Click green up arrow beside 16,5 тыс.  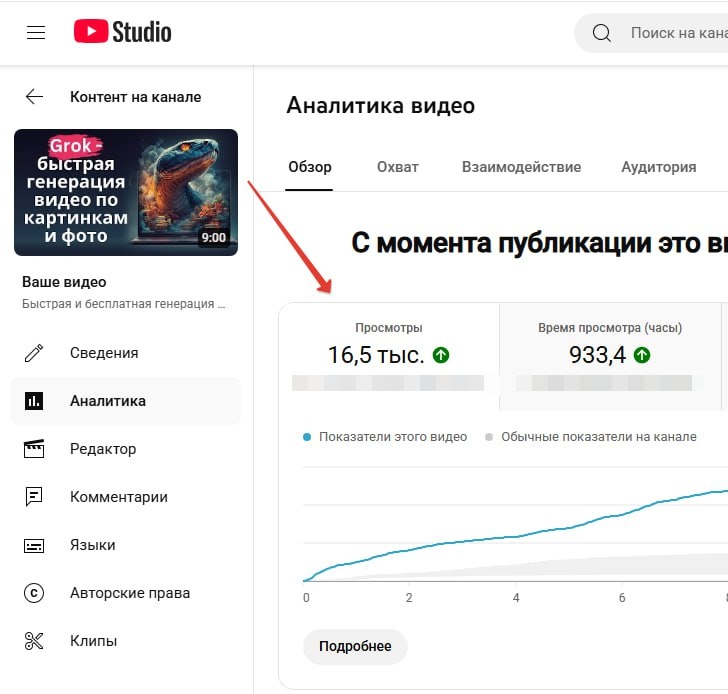click(441, 355)
